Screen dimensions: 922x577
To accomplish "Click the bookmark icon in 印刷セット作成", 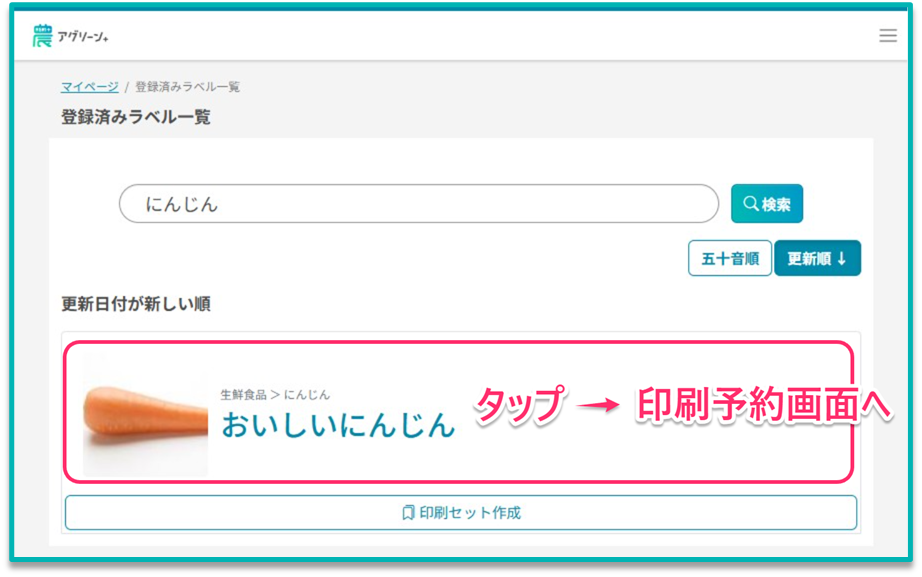I will pos(408,513).
